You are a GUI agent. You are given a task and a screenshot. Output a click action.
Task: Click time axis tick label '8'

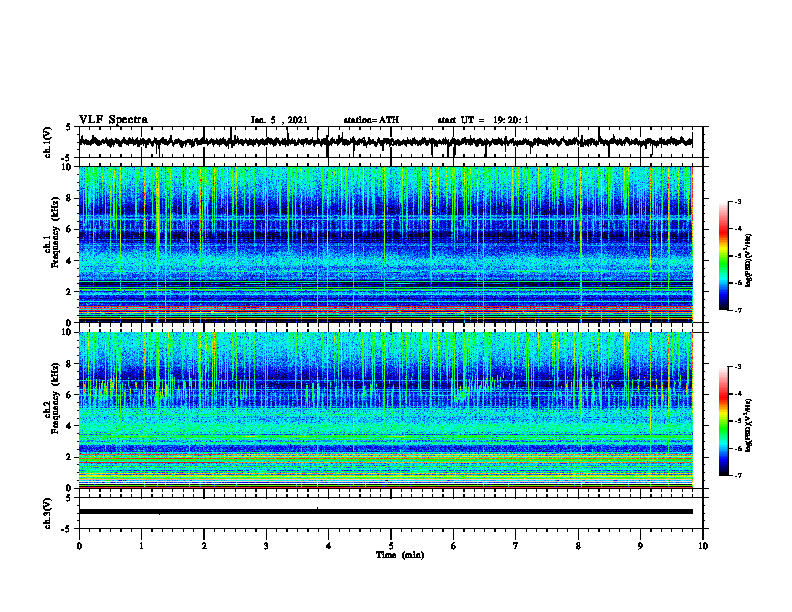coord(578,546)
